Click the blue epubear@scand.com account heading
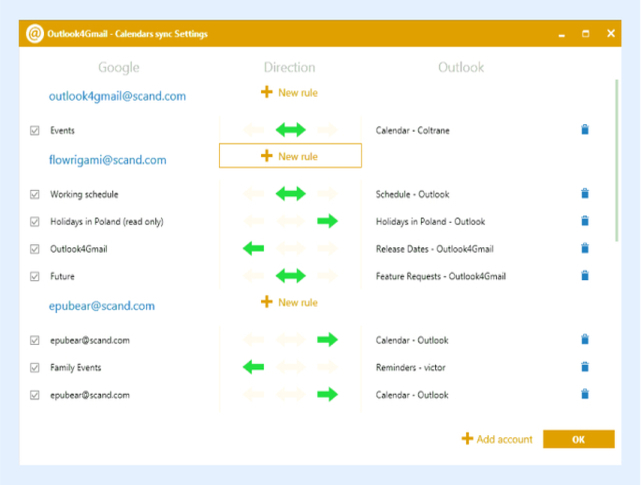Image resolution: width=641 pixels, height=485 pixels. (102, 306)
